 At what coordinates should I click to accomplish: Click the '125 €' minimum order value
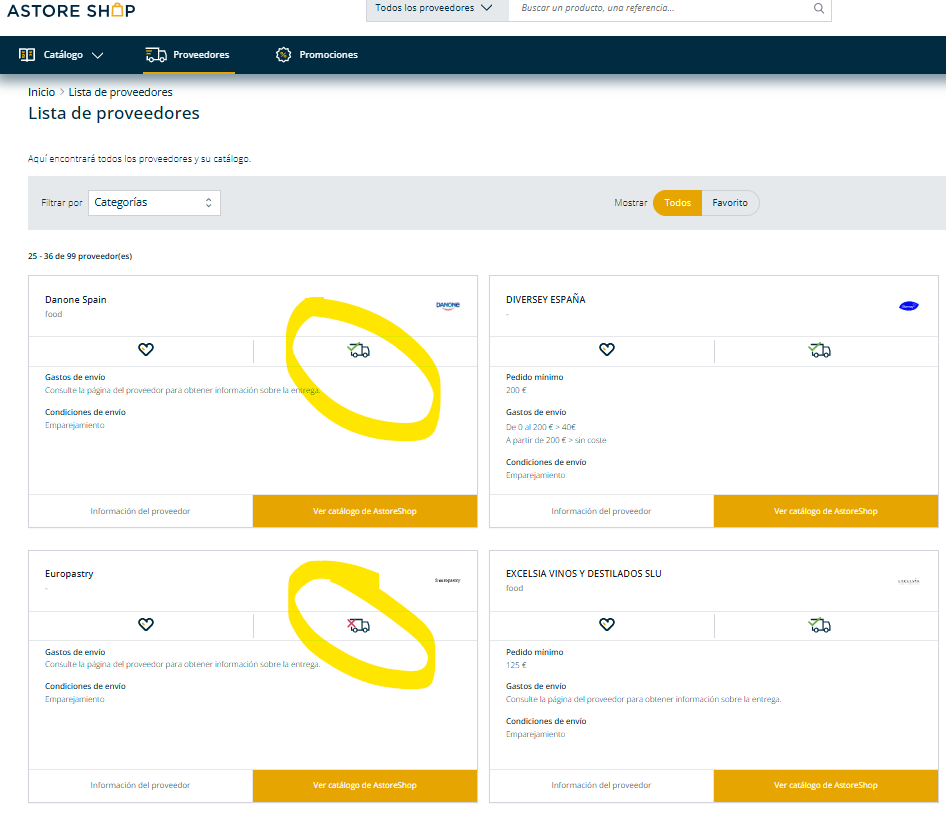(516, 666)
